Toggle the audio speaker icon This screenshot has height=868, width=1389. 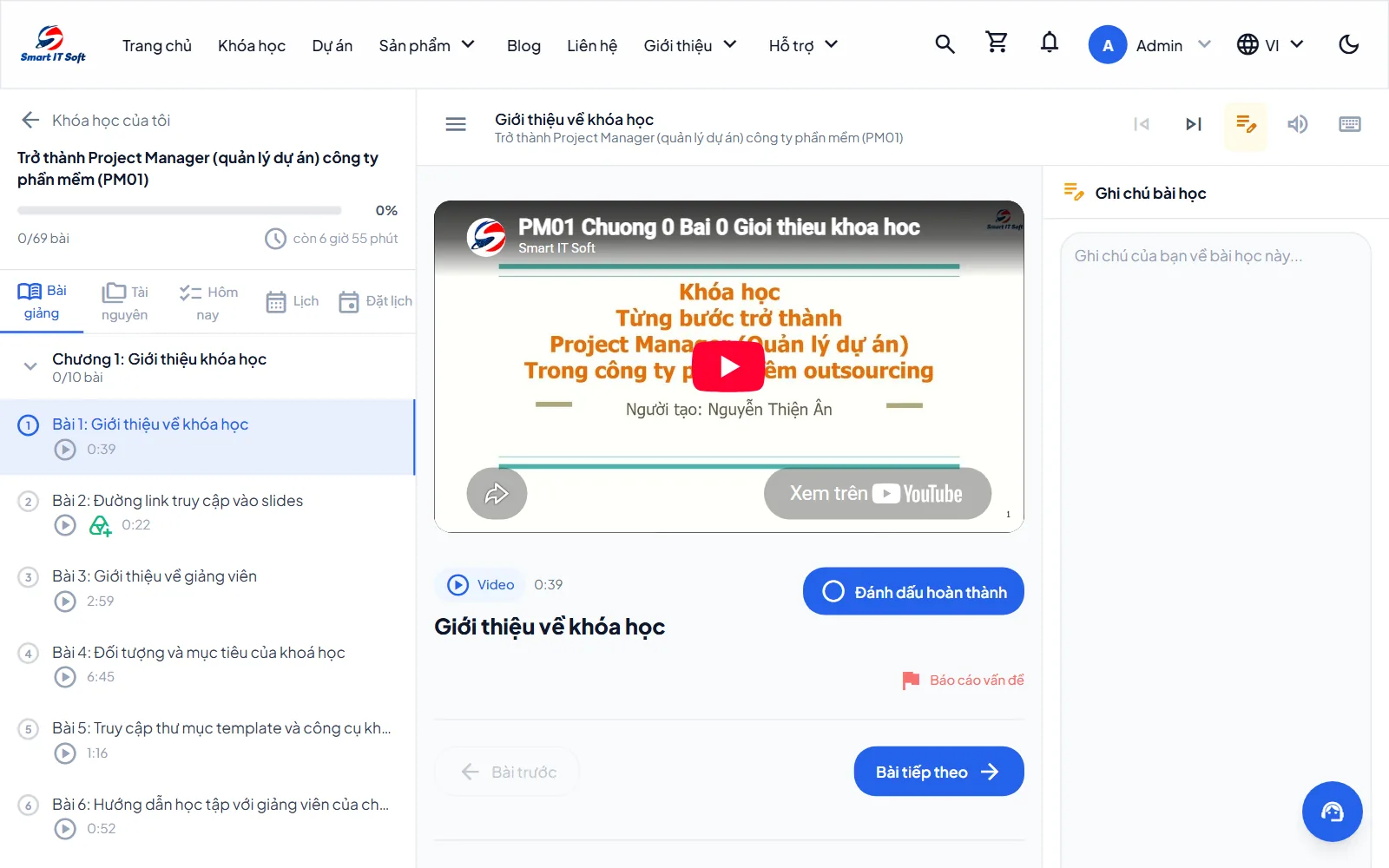click(x=1298, y=124)
